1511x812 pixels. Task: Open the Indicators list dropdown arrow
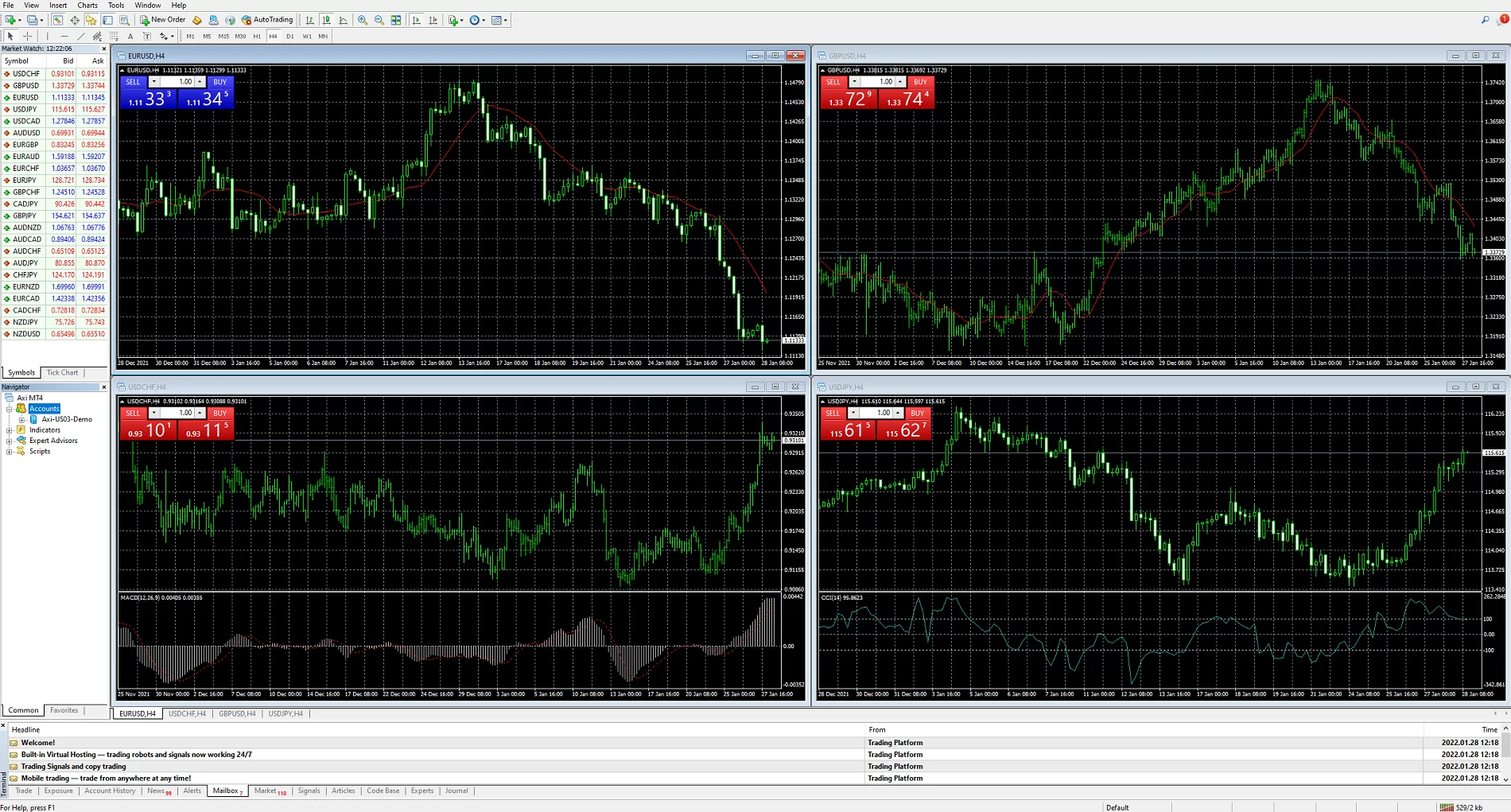click(x=461, y=20)
